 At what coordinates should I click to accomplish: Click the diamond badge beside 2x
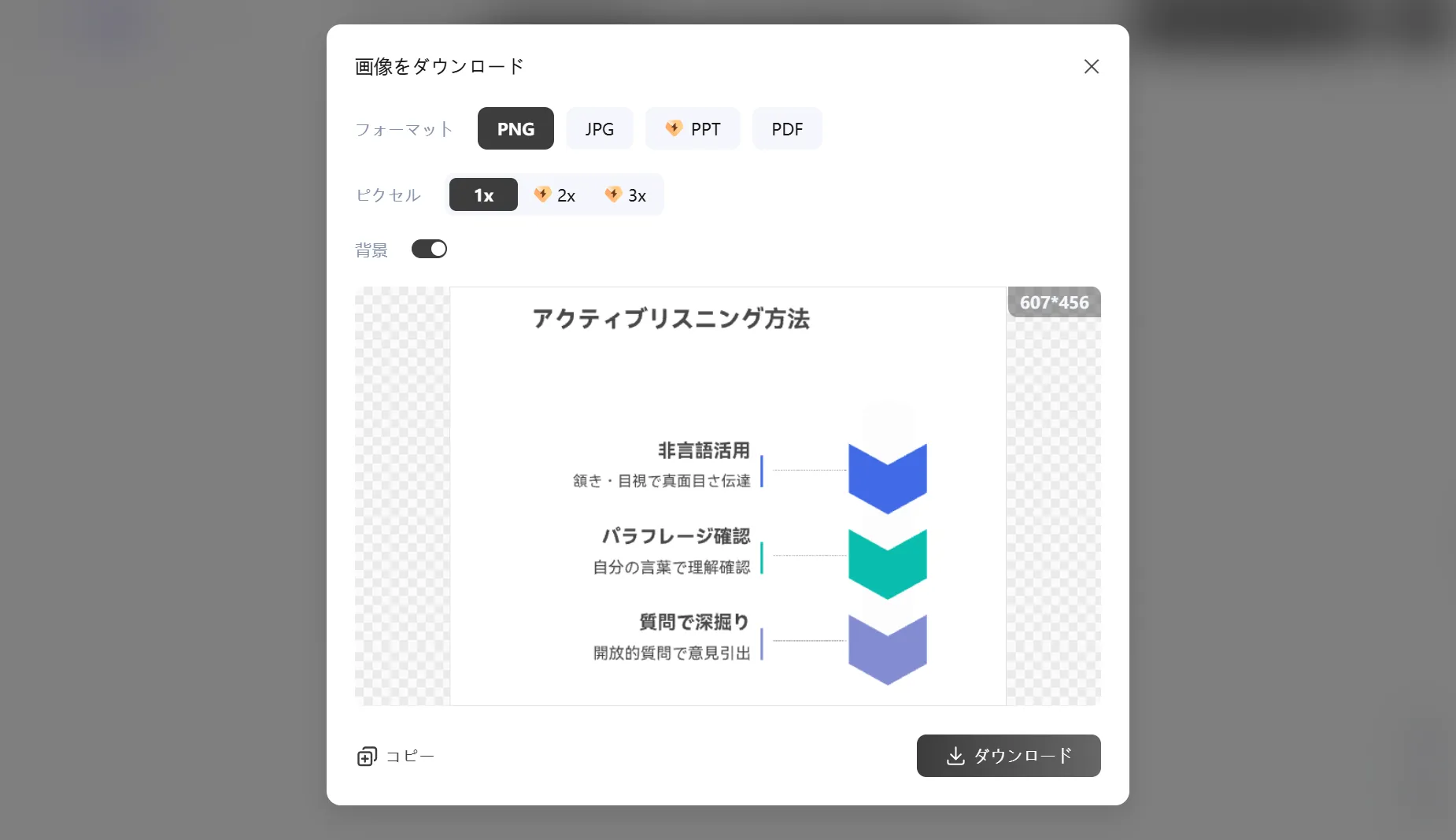coord(542,194)
